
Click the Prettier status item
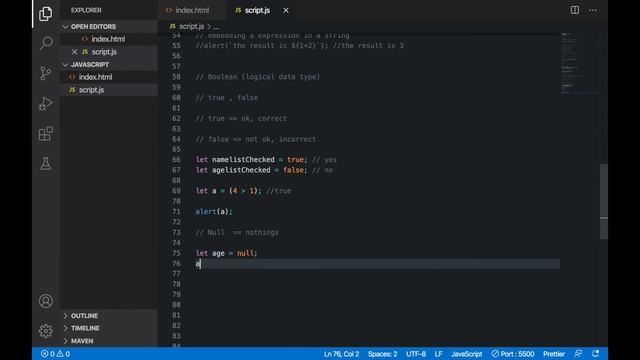554,354
